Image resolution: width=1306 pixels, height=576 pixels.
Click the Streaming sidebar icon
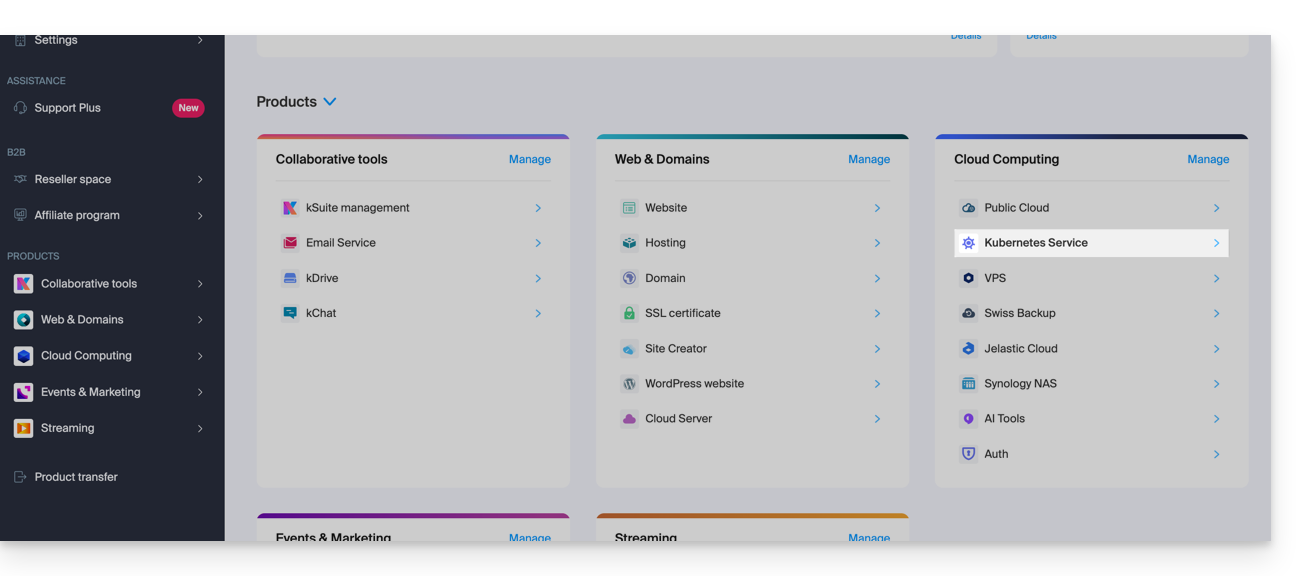(x=23, y=428)
